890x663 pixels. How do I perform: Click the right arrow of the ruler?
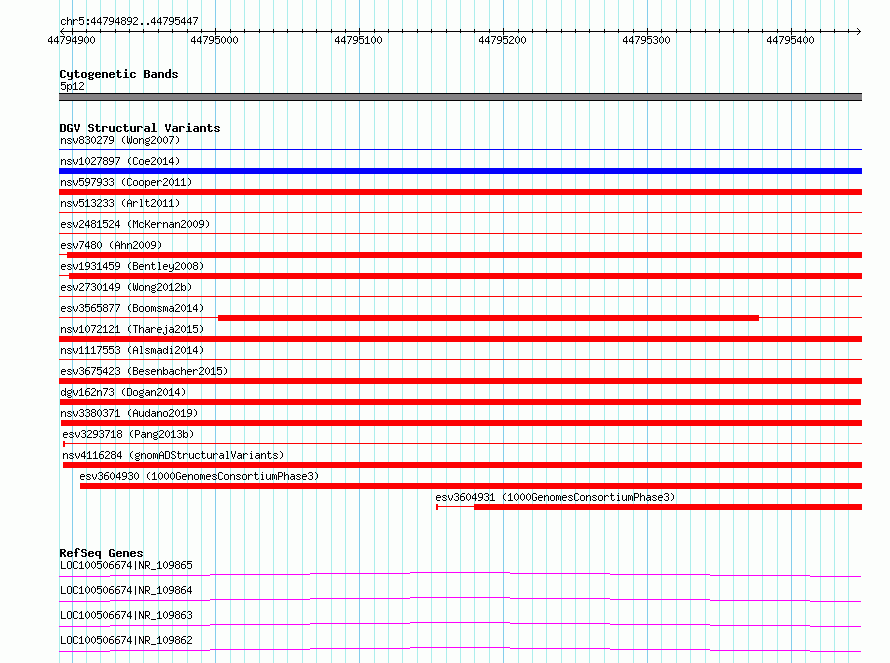[x=858, y=31]
